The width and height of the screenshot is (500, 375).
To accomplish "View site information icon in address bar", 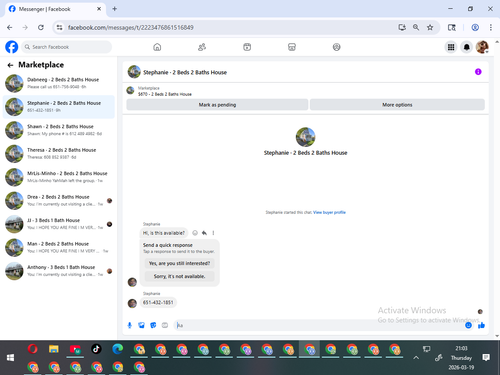I will point(59,27).
